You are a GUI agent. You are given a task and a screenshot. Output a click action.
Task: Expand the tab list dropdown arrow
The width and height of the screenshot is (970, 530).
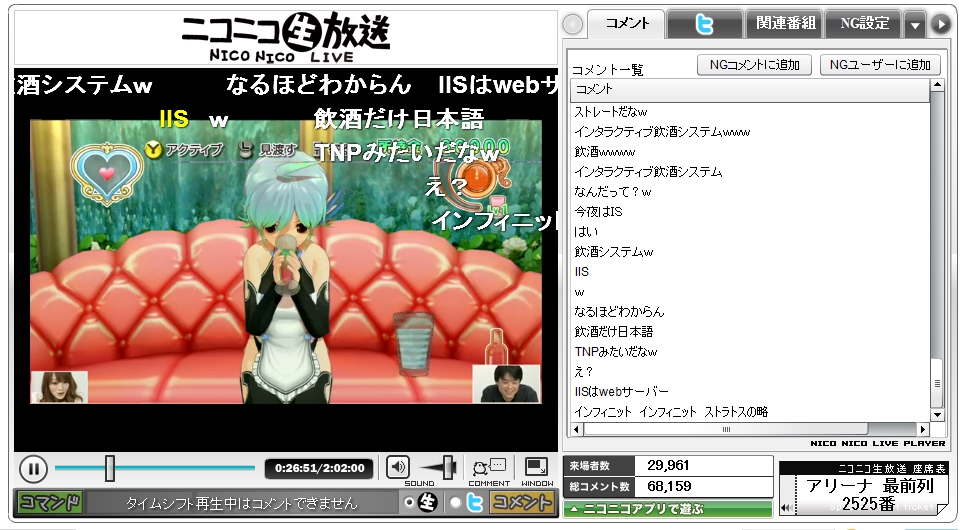click(914, 24)
